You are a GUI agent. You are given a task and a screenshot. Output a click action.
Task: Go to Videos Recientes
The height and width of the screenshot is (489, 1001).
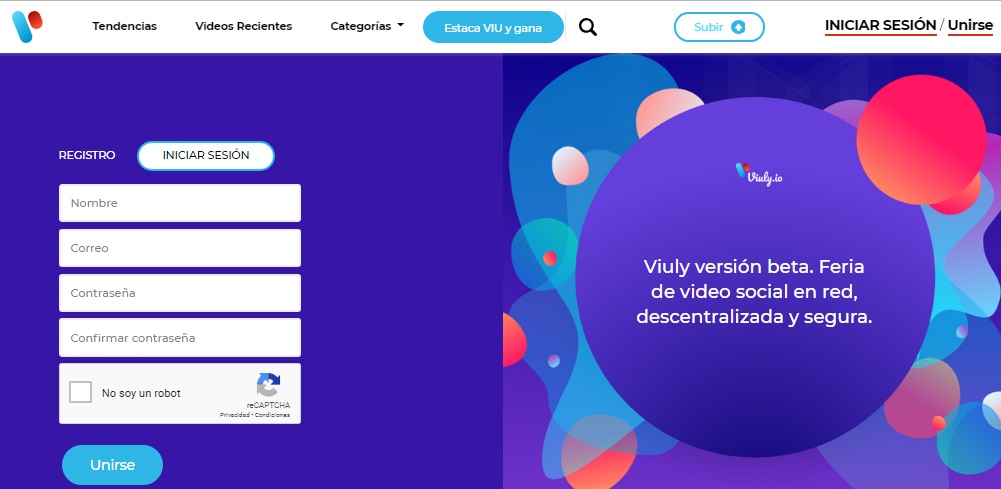(243, 26)
